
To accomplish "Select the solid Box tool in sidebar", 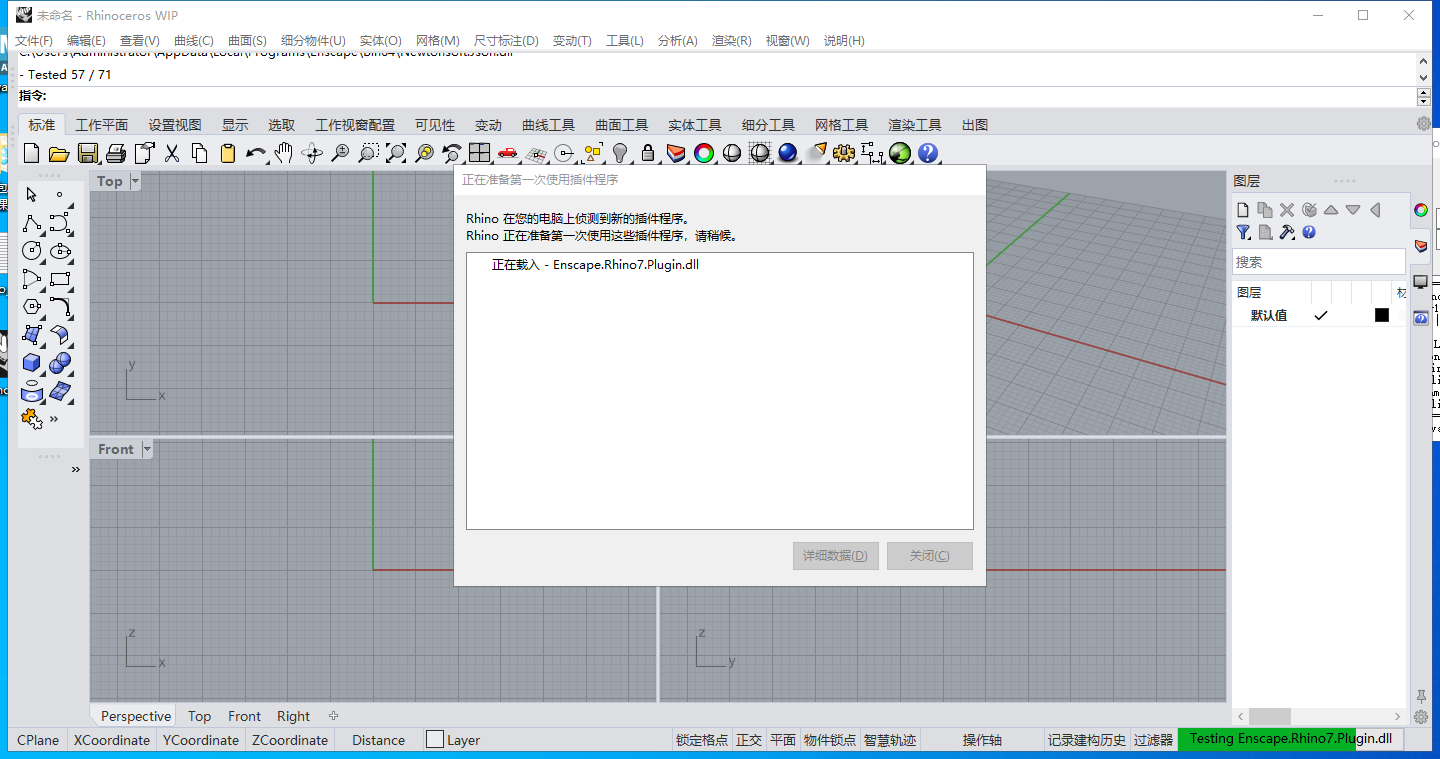I will pos(32,363).
